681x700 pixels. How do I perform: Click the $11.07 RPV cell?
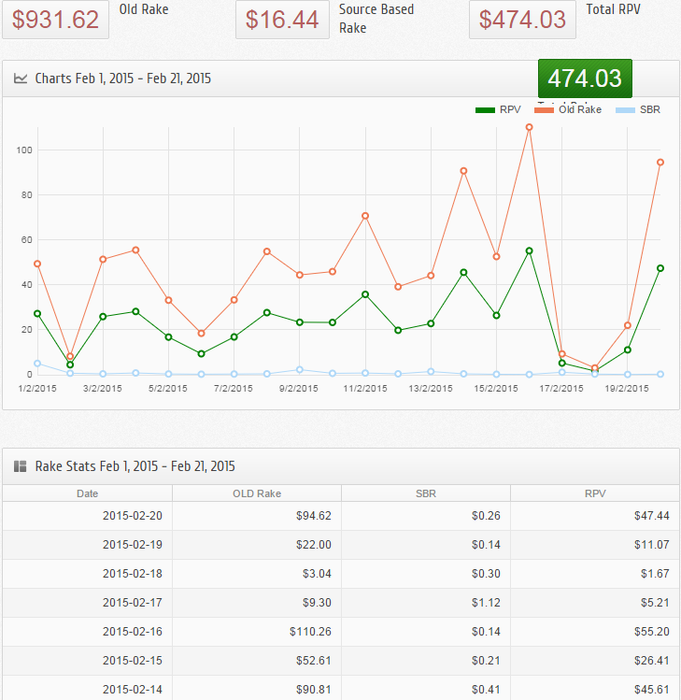coord(595,545)
